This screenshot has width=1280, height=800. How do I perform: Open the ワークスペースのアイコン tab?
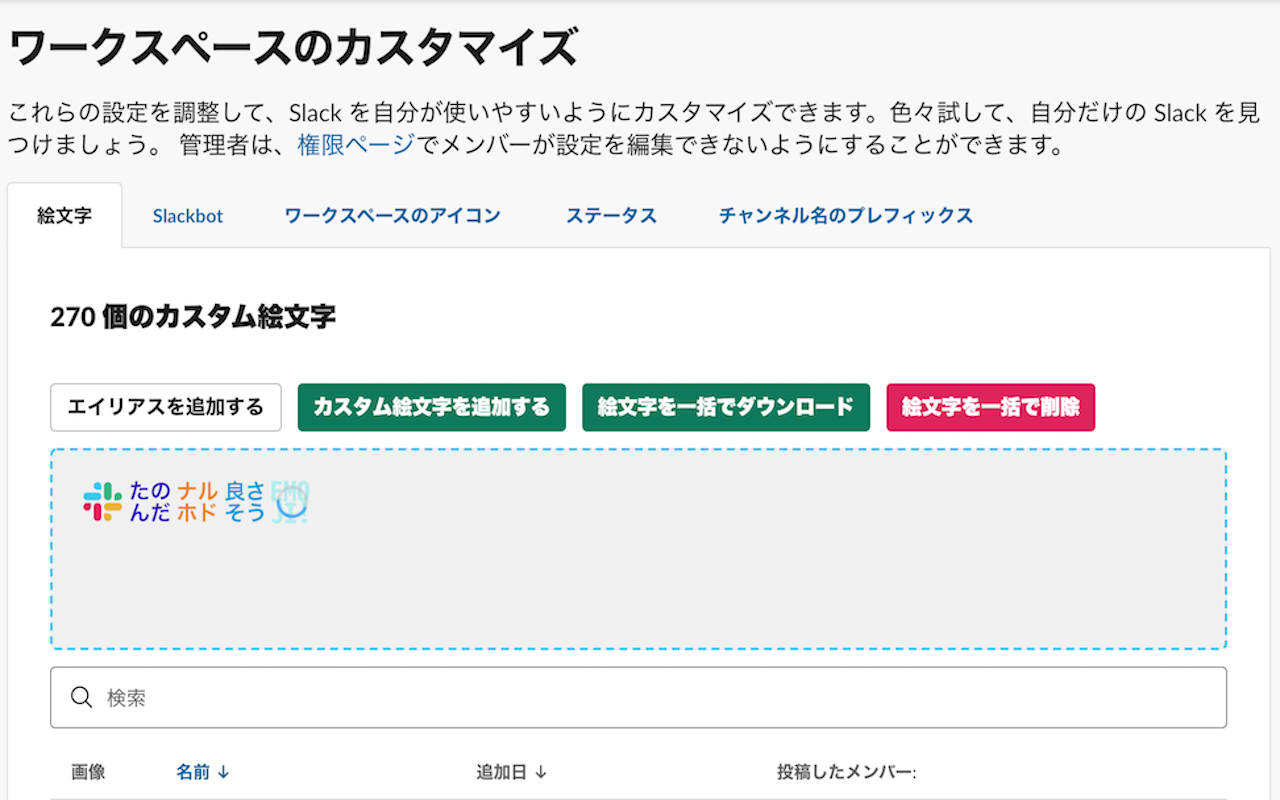(392, 215)
